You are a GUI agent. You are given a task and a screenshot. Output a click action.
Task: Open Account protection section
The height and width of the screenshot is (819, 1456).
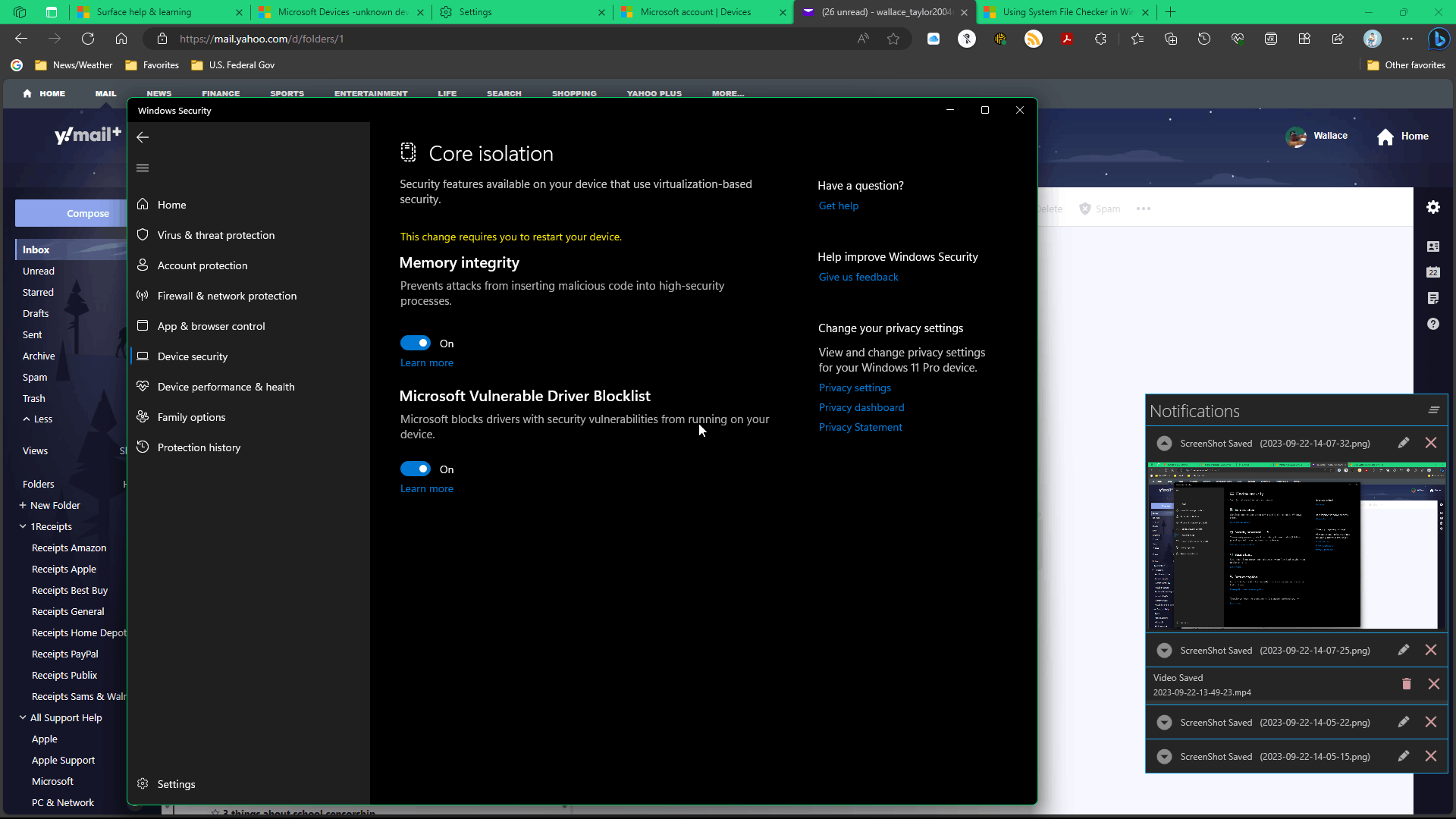pyautogui.click(x=202, y=265)
